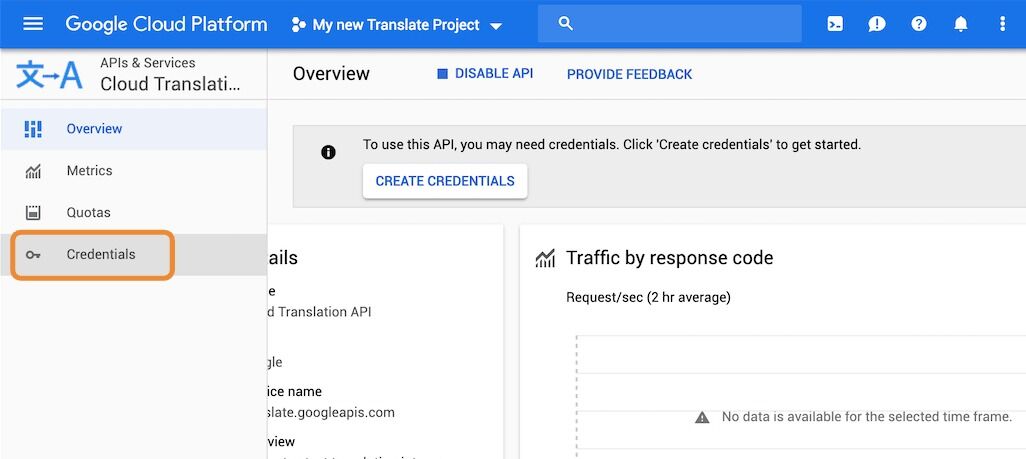The image size is (1026, 459).
Task: Open the three-dot more options menu
Action: click(1002, 24)
